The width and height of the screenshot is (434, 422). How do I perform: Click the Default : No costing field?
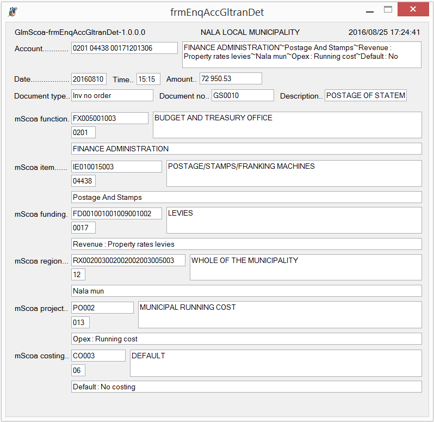pos(246,387)
